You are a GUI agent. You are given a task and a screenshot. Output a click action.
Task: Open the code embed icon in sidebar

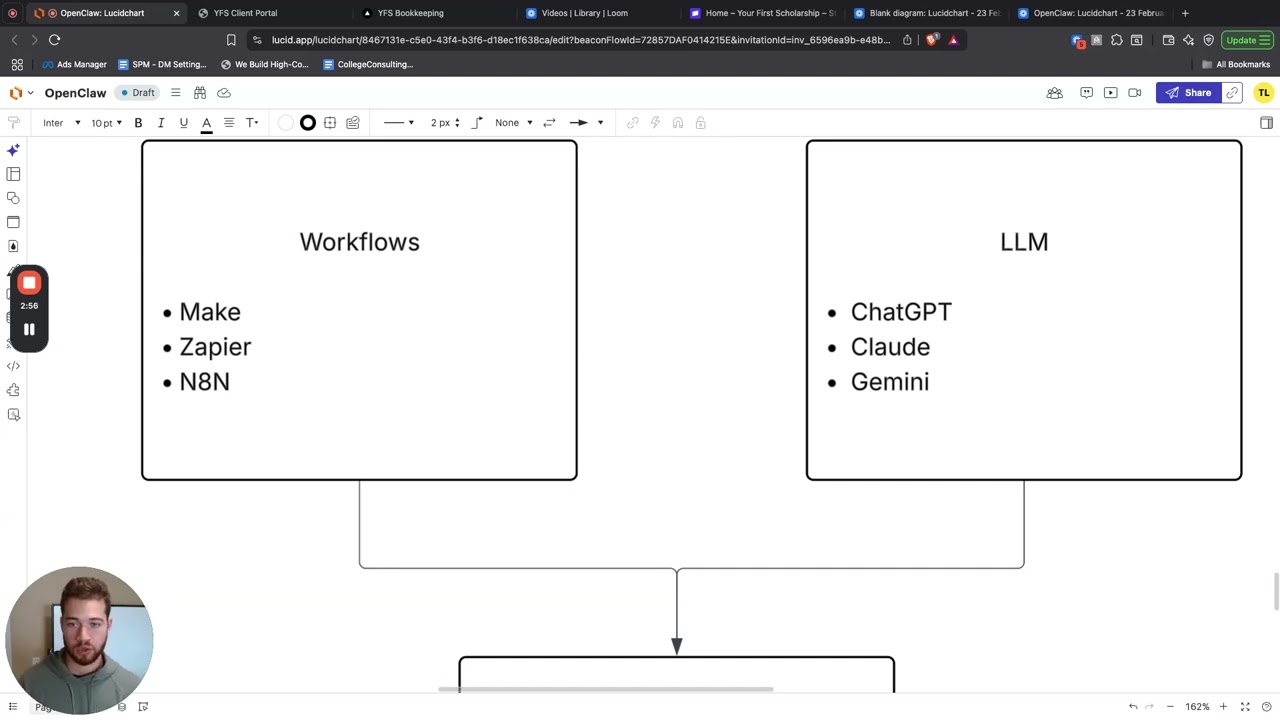point(13,366)
